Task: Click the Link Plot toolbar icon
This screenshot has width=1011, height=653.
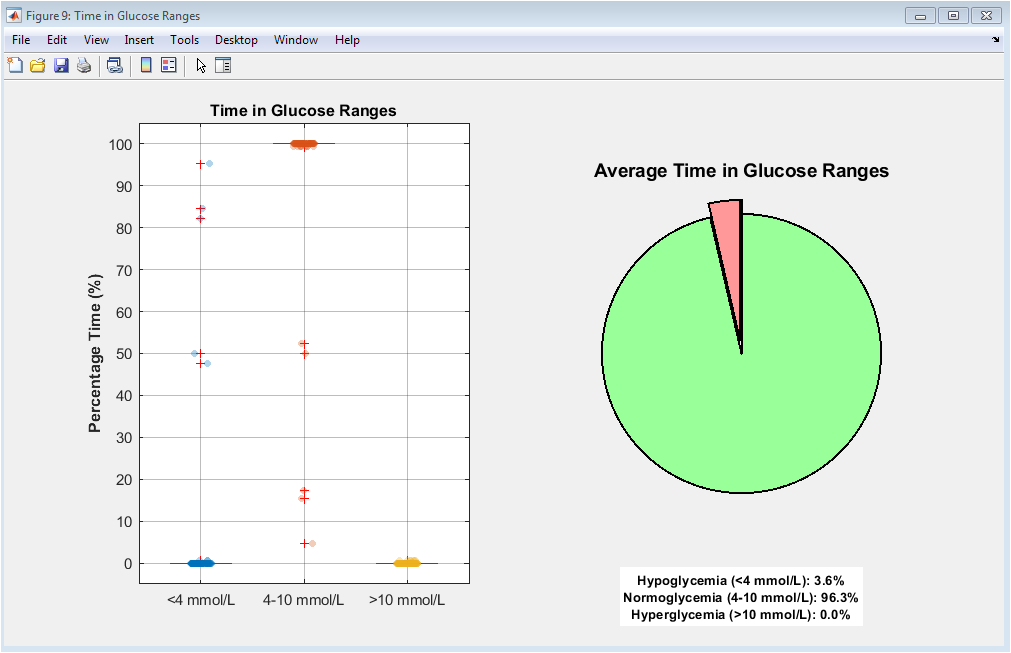Action: [115, 66]
